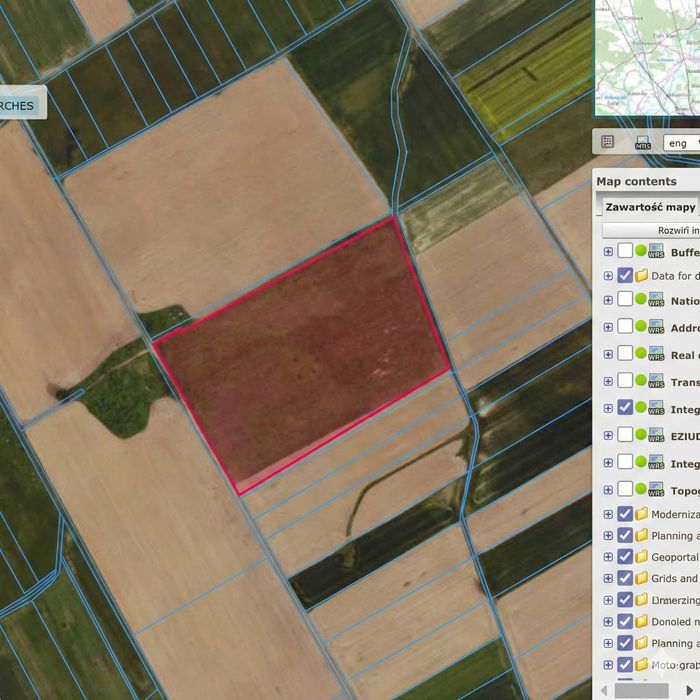Click the SEARCHES button
Viewport: 700px width, 700px height.
(20, 105)
